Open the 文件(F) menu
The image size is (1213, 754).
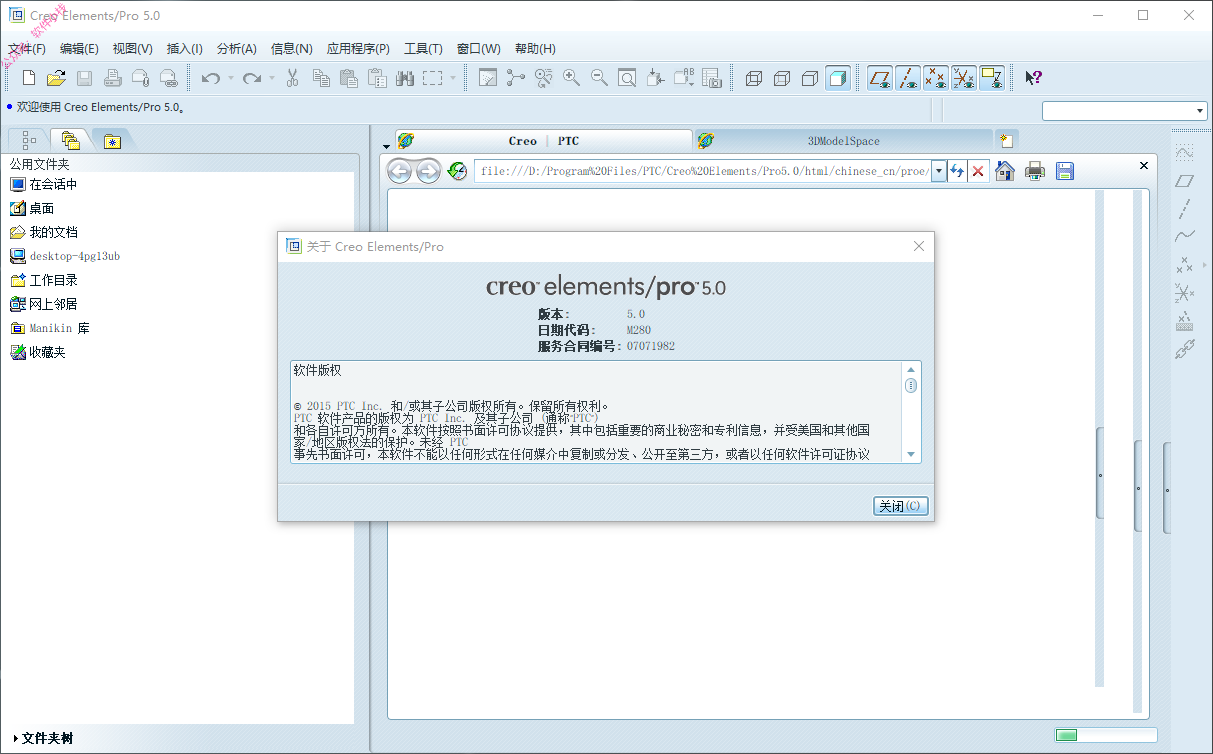27,49
